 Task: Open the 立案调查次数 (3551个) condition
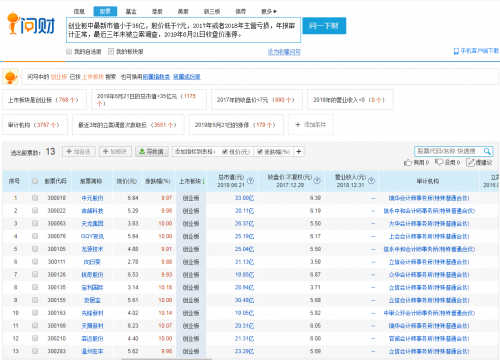(x=128, y=125)
